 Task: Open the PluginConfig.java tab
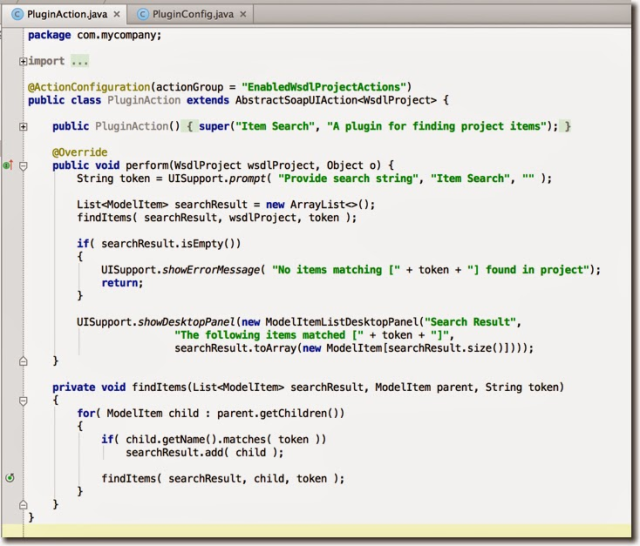pyautogui.click(x=190, y=14)
